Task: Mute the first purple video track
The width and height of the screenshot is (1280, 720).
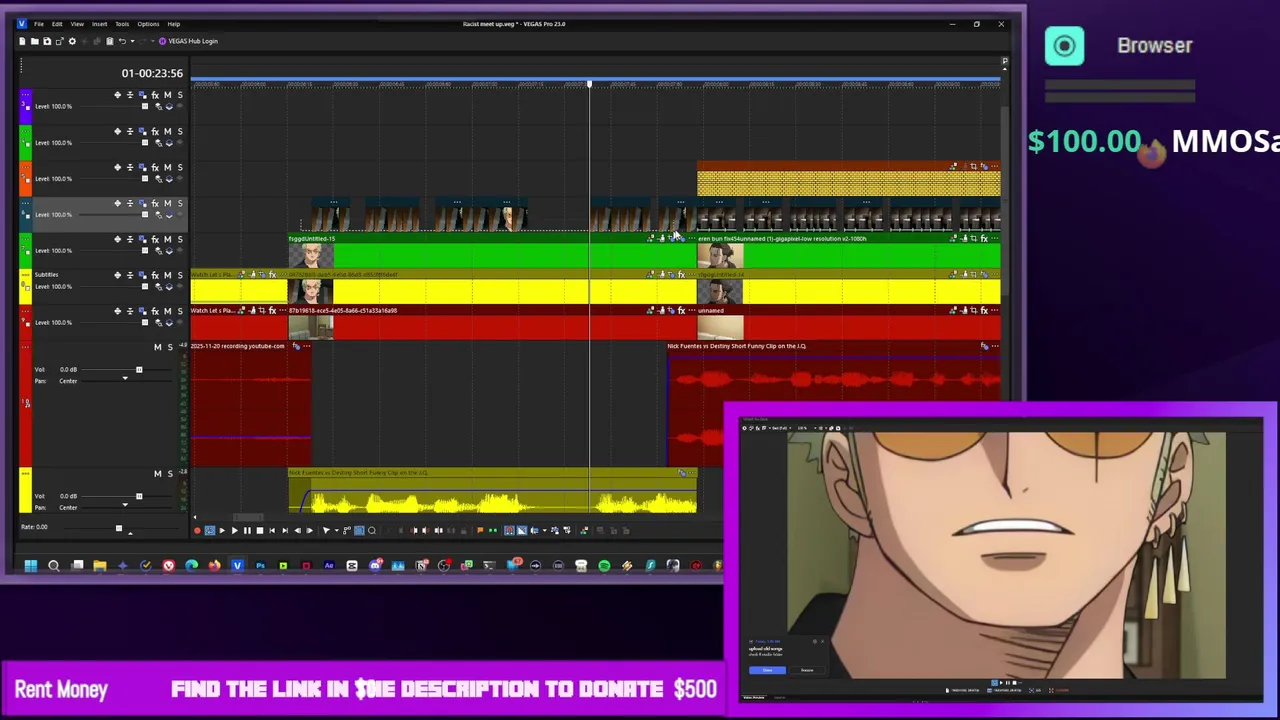Action: tap(167, 95)
